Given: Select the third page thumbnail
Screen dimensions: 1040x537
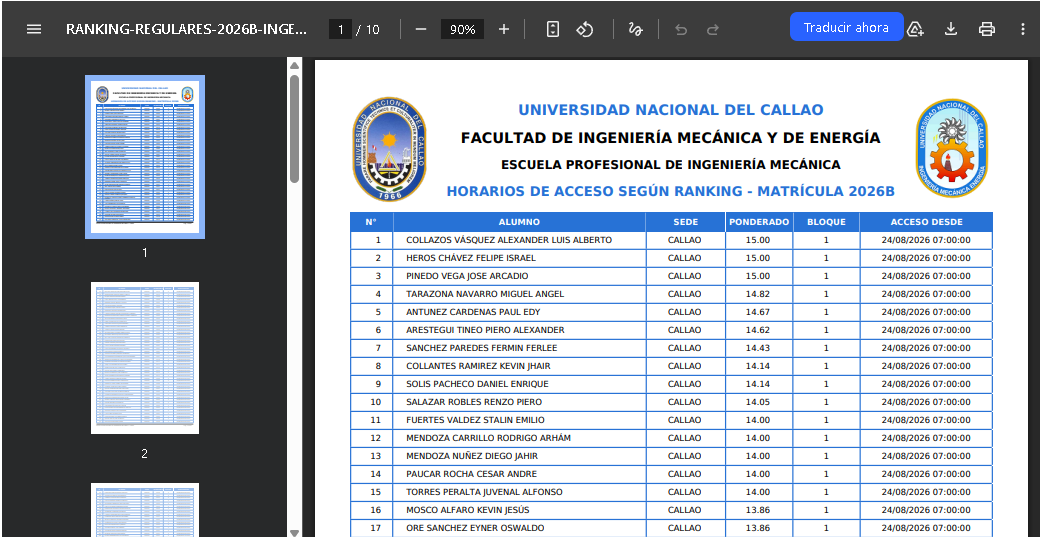Looking at the screenshot, I should coord(145,509).
